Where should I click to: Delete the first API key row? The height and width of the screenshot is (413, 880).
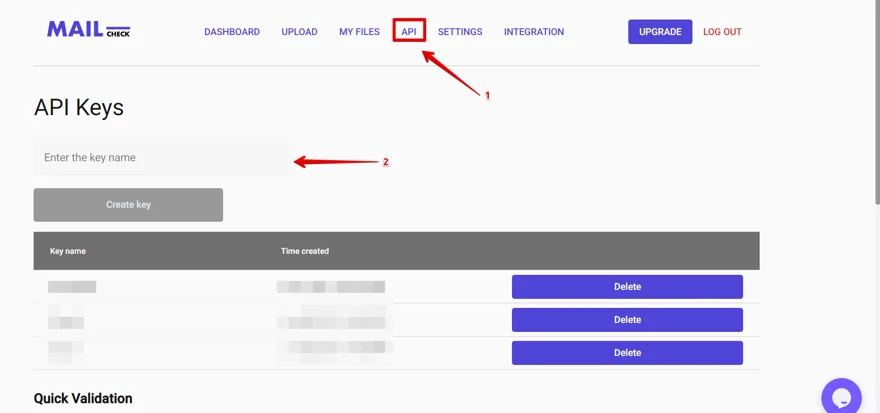pyautogui.click(x=627, y=287)
